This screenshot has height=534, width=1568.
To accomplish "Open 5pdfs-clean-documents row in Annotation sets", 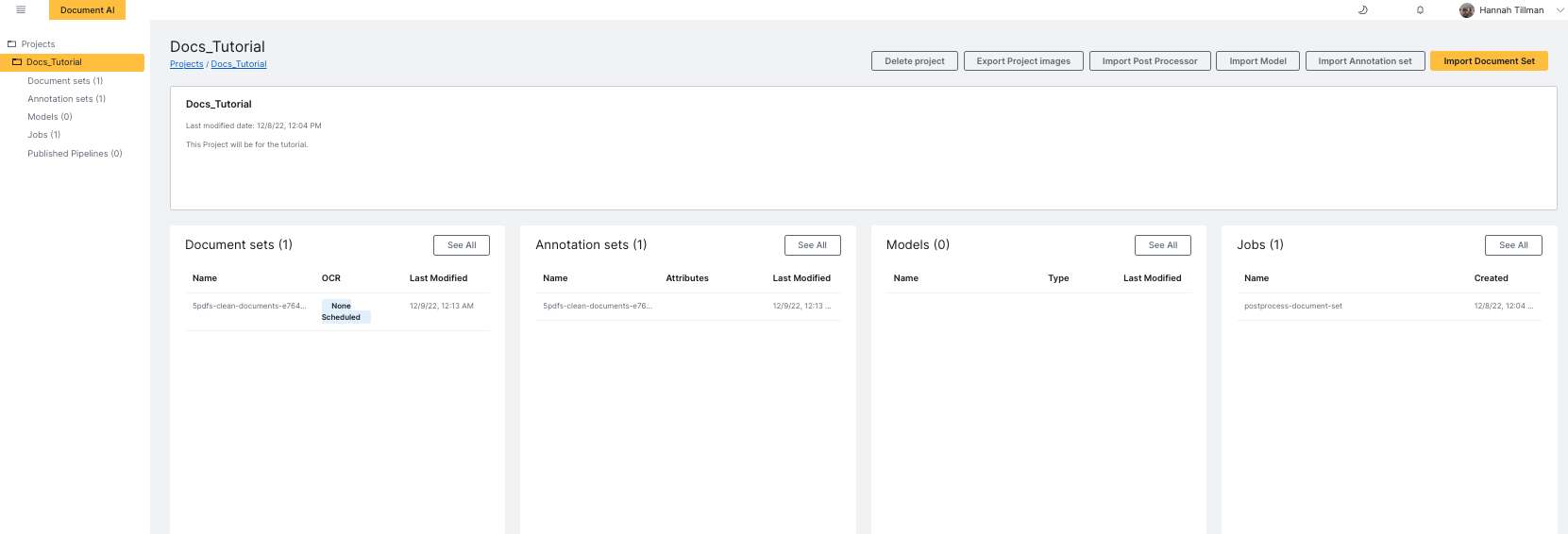I will (688, 307).
